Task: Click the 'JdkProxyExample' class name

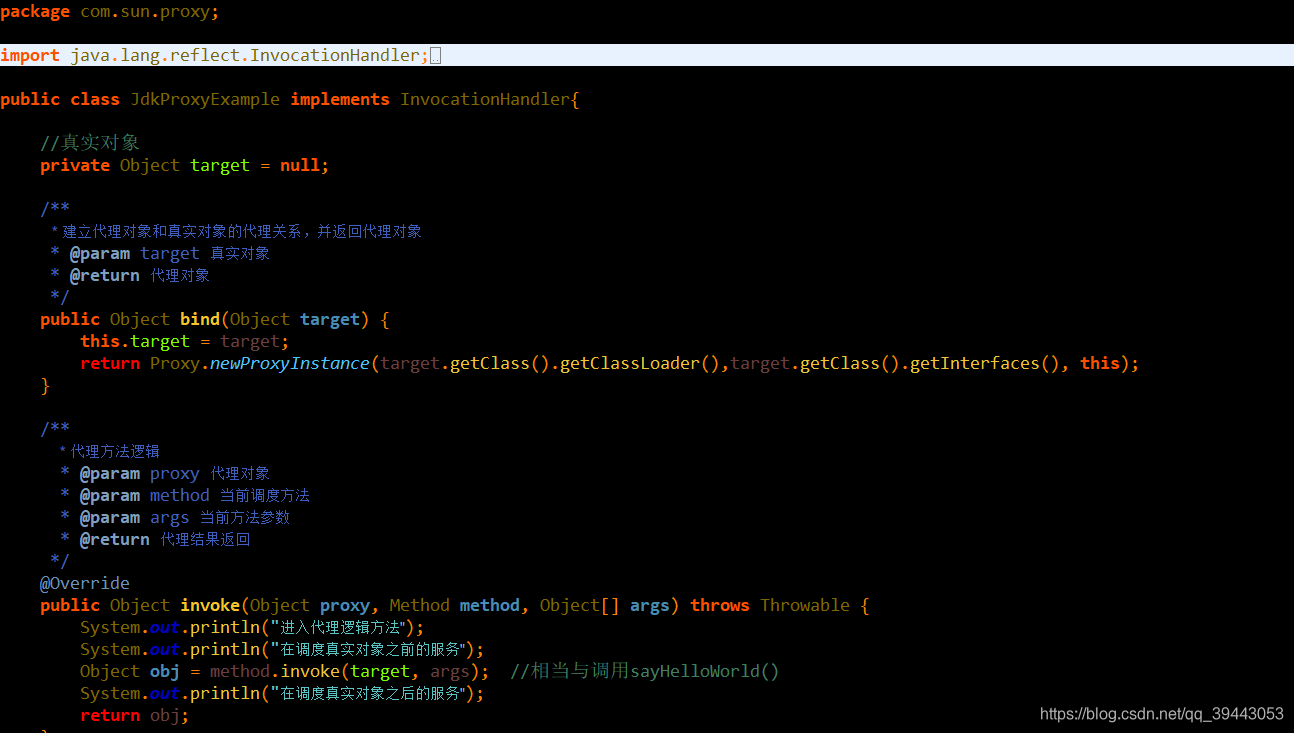Action: click(205, 99)
